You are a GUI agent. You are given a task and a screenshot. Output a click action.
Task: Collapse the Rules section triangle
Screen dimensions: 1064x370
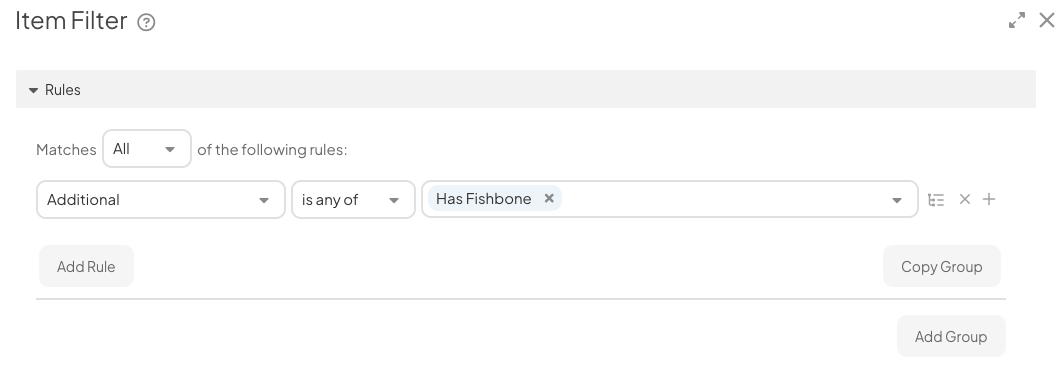[33, 90]
